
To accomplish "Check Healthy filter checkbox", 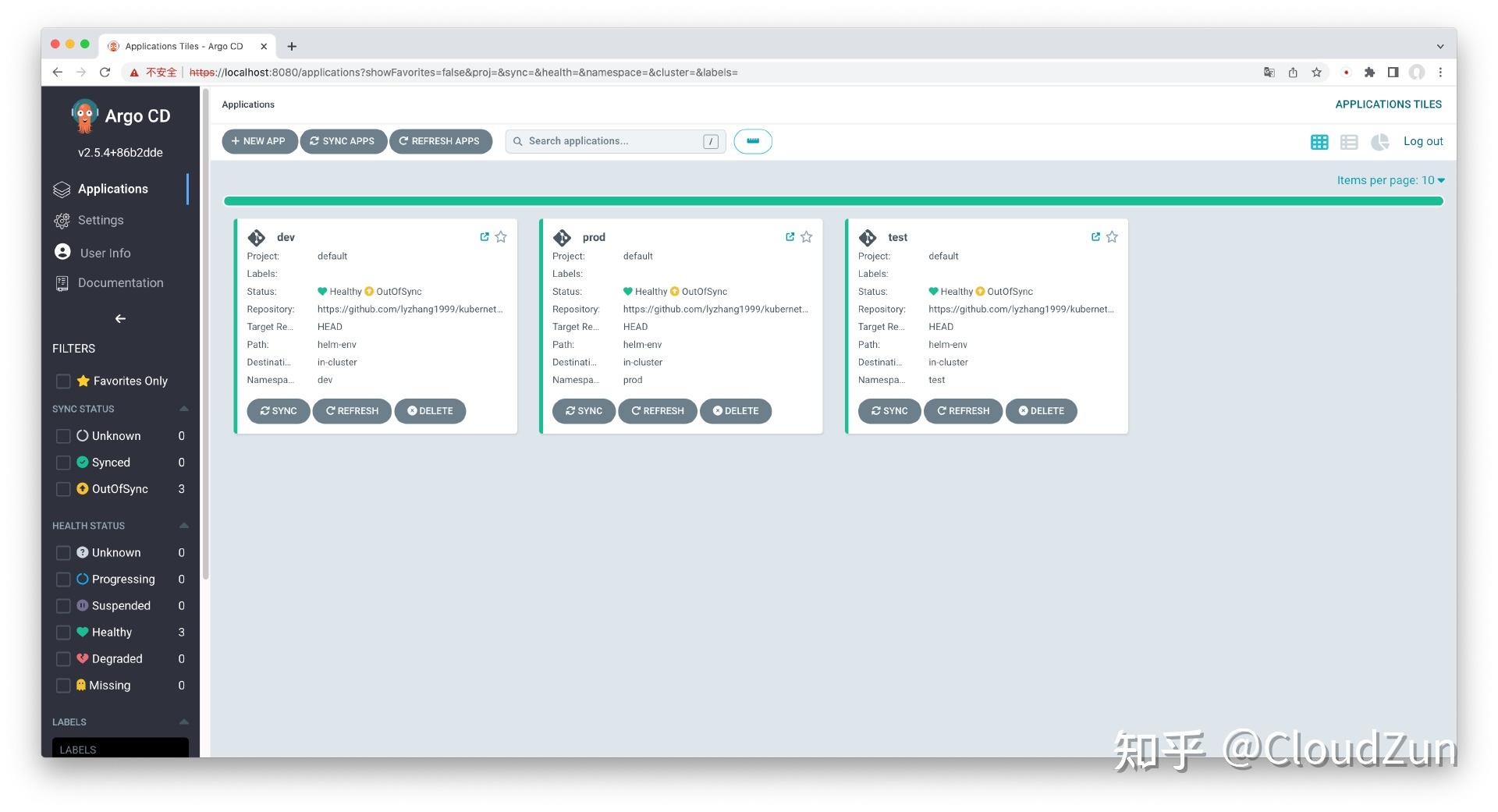I will 63,633.
